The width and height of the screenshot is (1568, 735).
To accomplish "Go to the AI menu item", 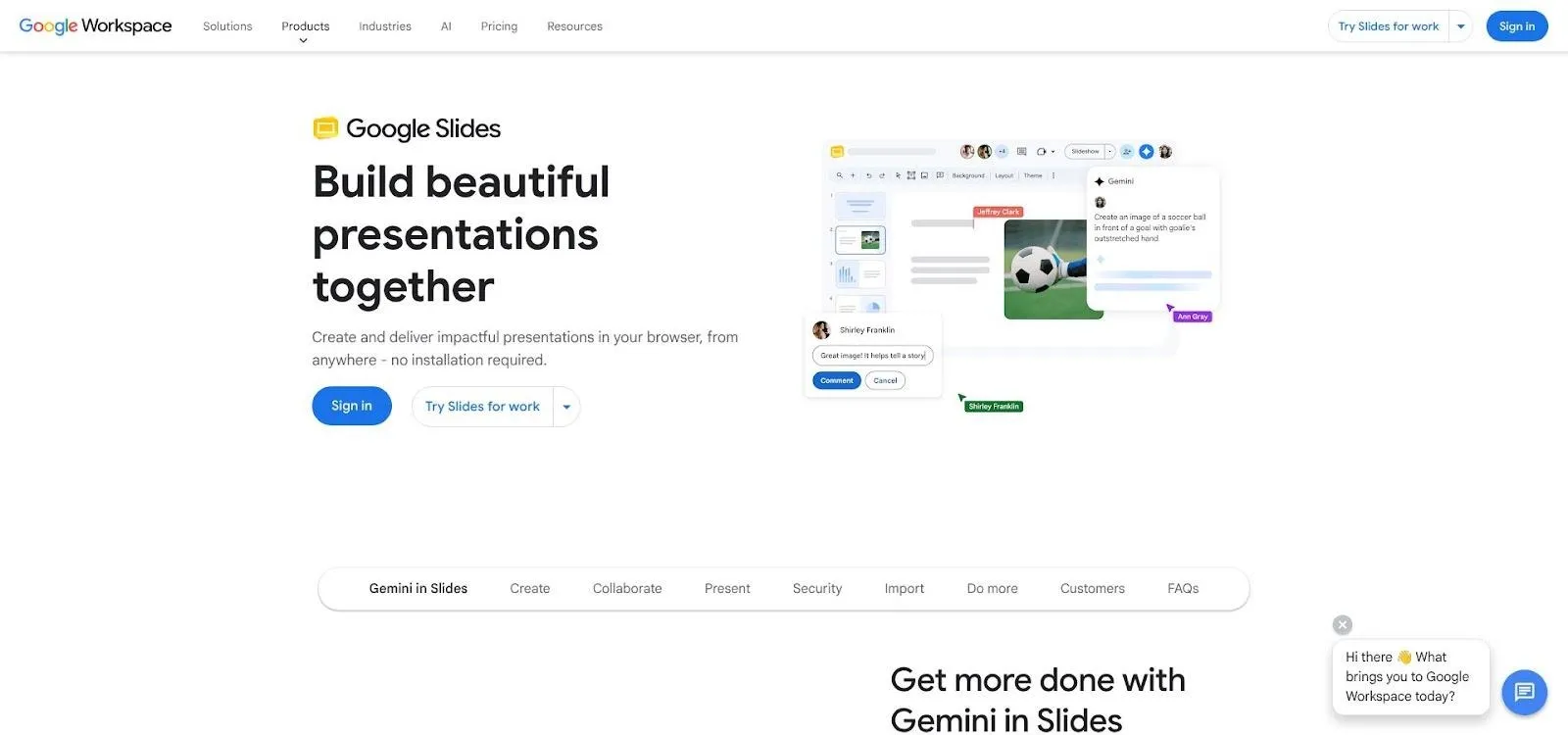I will 446,26.
